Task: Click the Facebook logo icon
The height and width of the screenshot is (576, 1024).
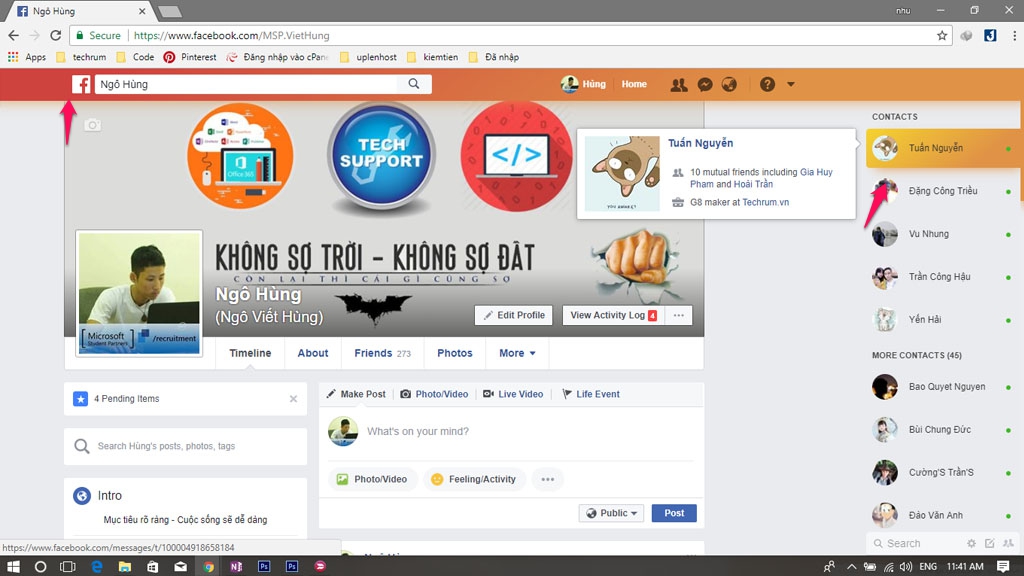Action: (81, 85)
